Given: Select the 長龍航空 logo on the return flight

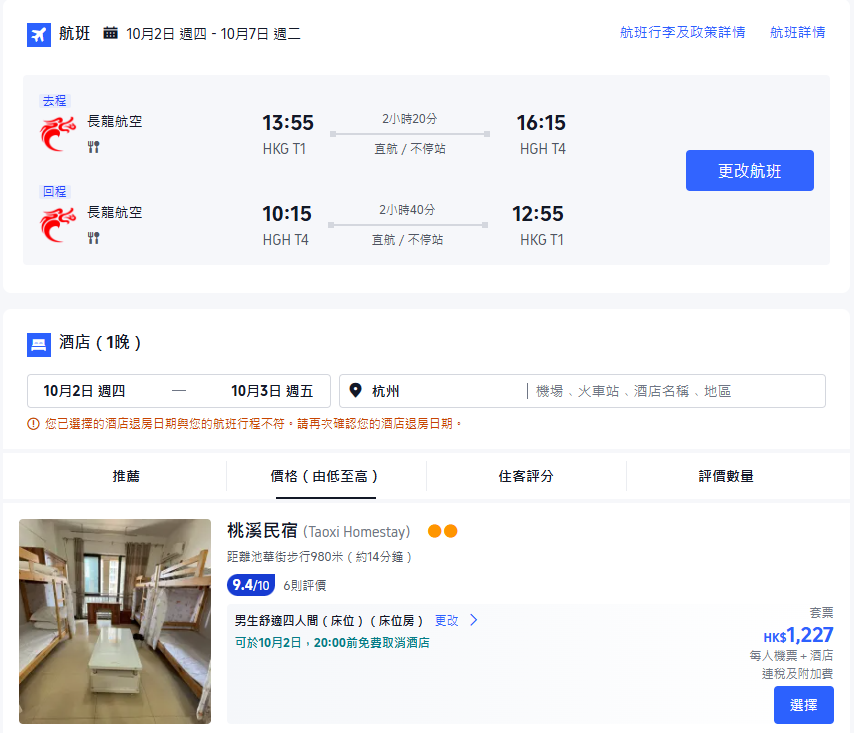Looking at the screenshot, I should click(x=58, y=225).
